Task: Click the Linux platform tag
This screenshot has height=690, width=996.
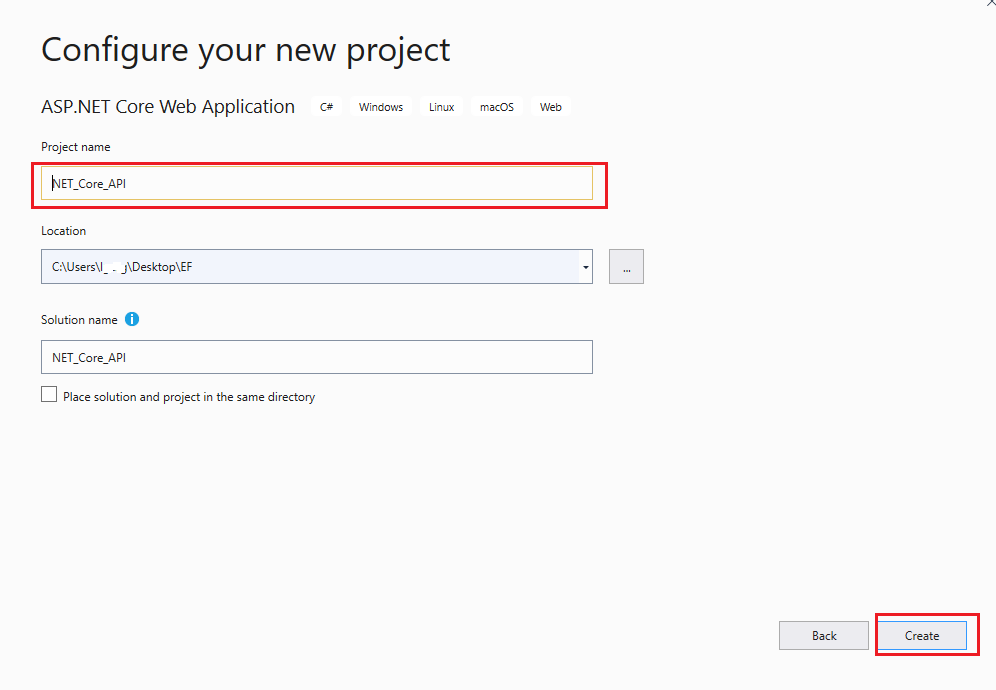Action: 441,107
